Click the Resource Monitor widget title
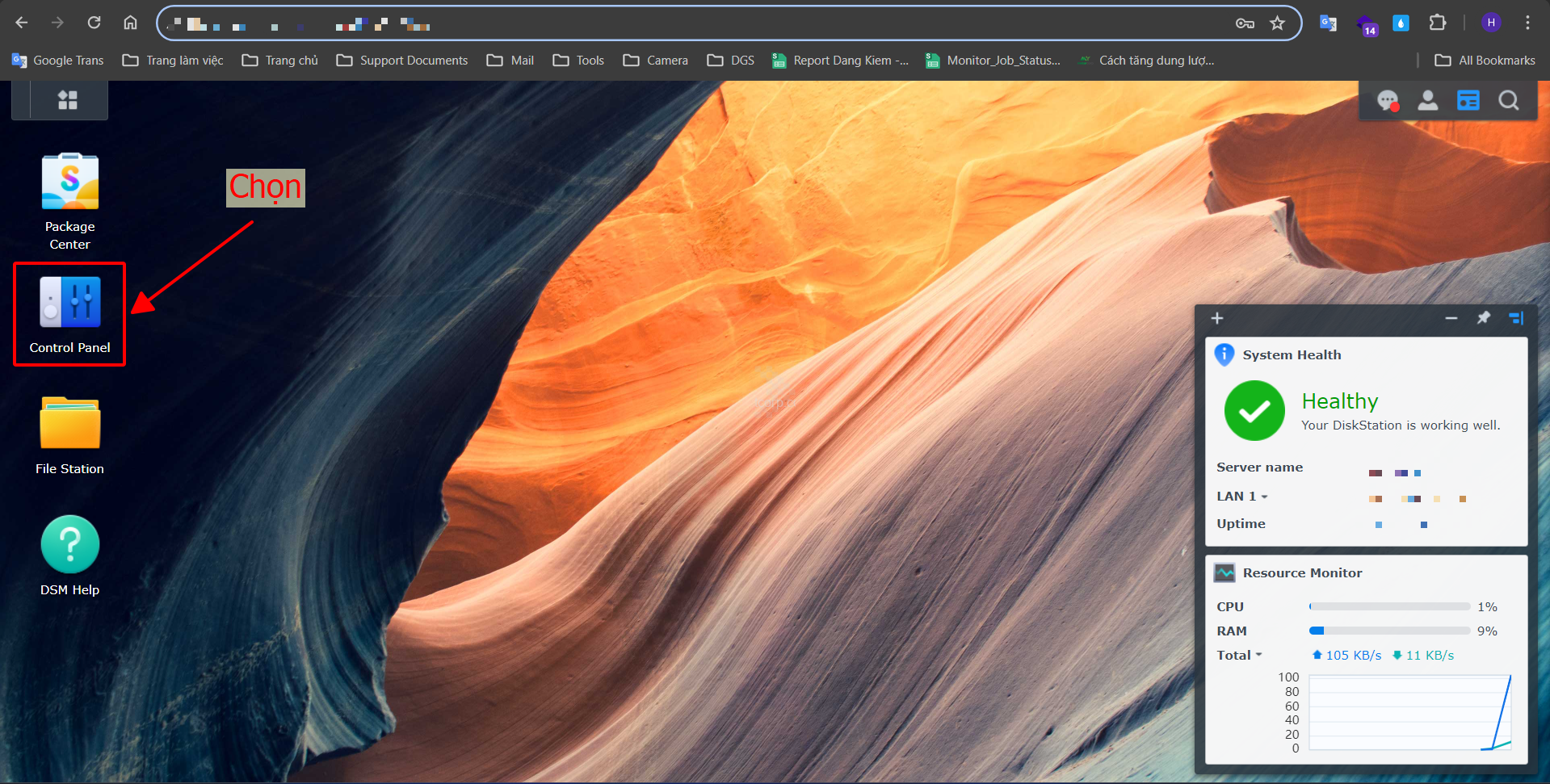Screen dimensions: 1550x784 pos(1302,573)
